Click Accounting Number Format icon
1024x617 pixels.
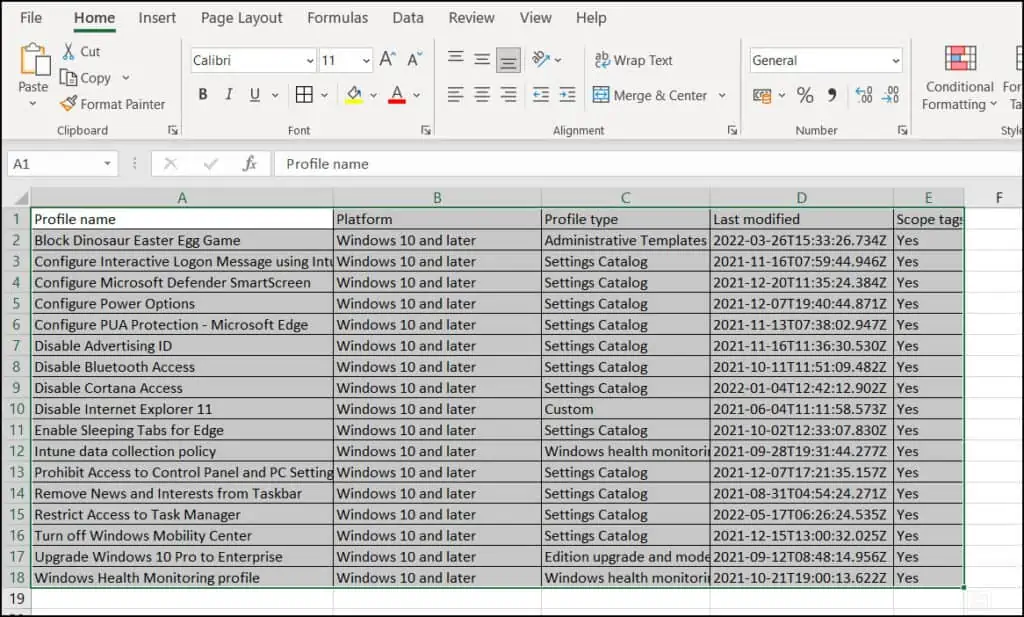click(762, 95)
